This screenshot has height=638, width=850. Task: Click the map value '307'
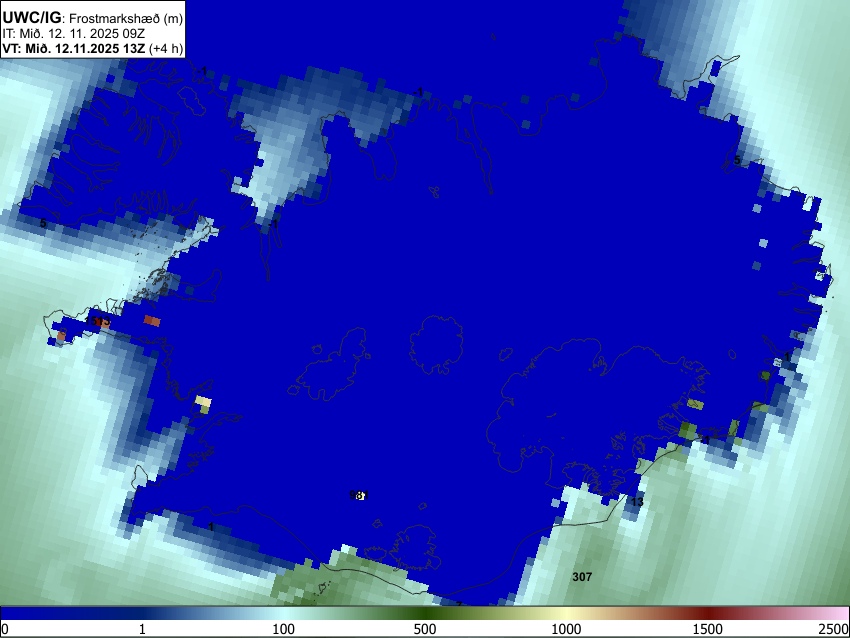pos(582,577)
